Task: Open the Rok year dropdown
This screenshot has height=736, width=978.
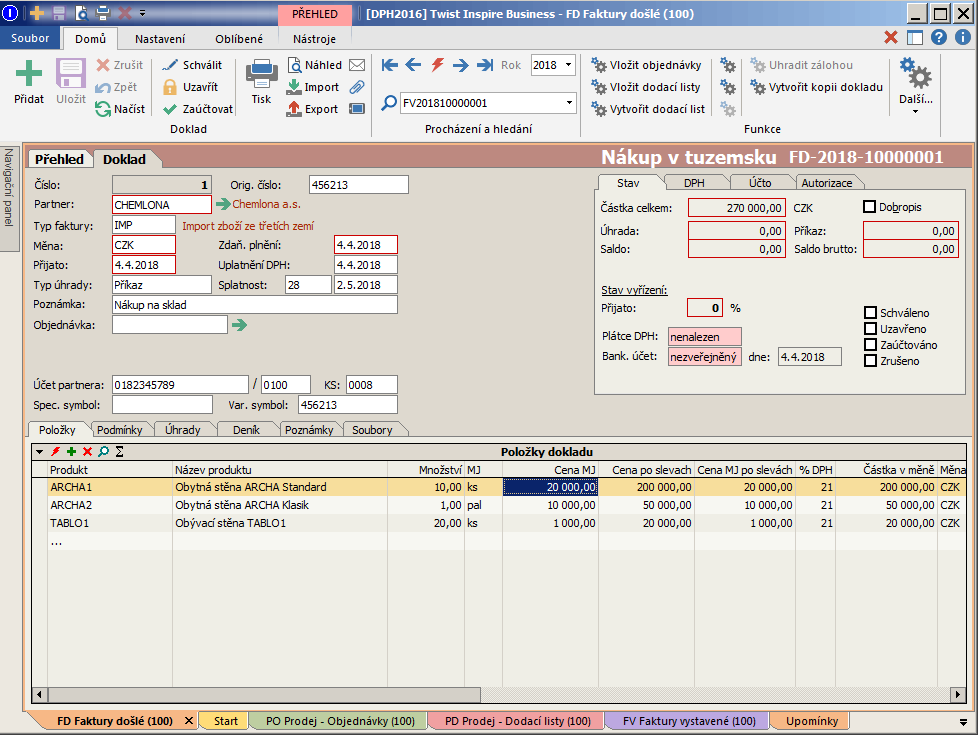Action: (x=568, y=65)
